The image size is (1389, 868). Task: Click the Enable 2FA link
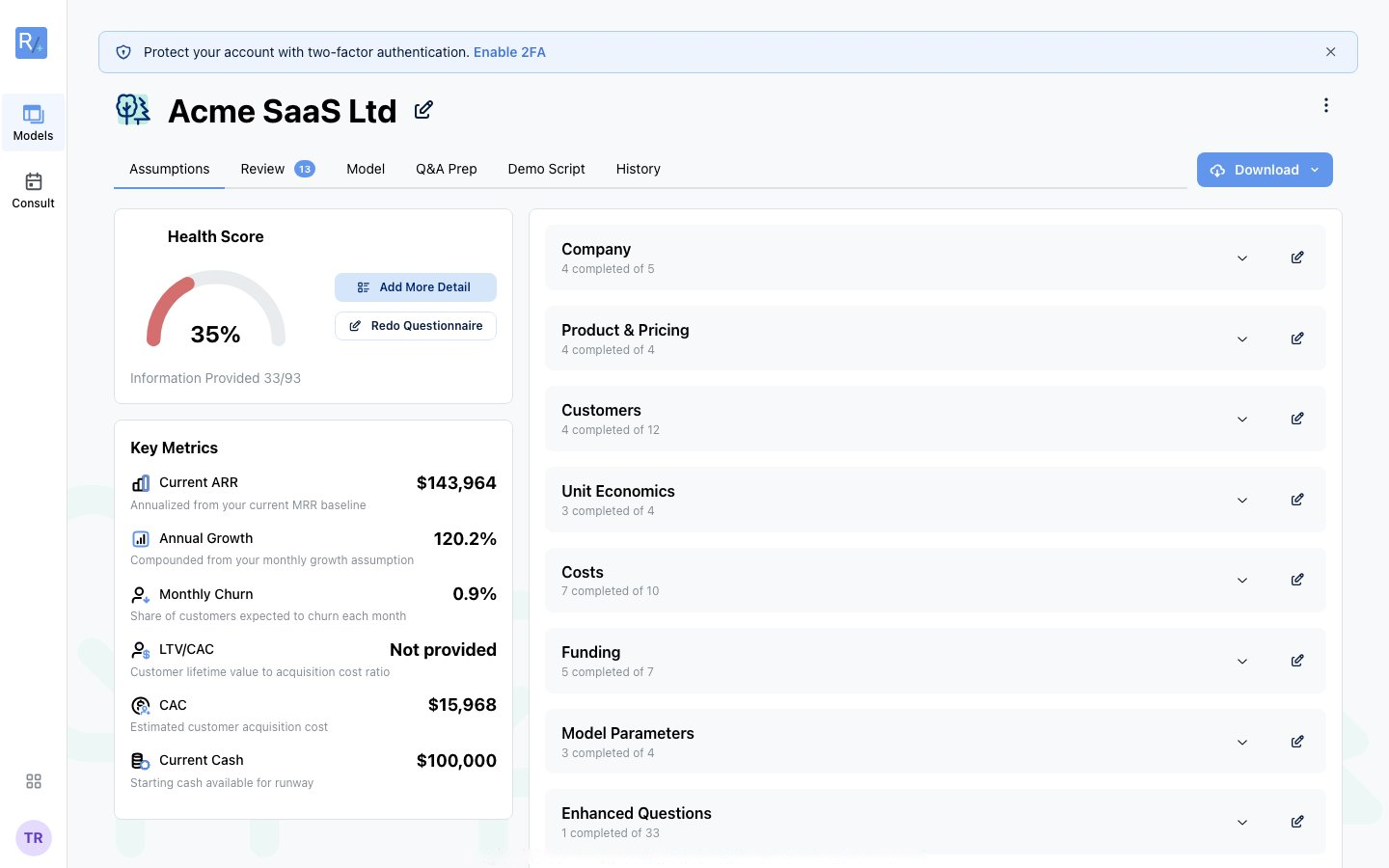[x=509, y=52]
